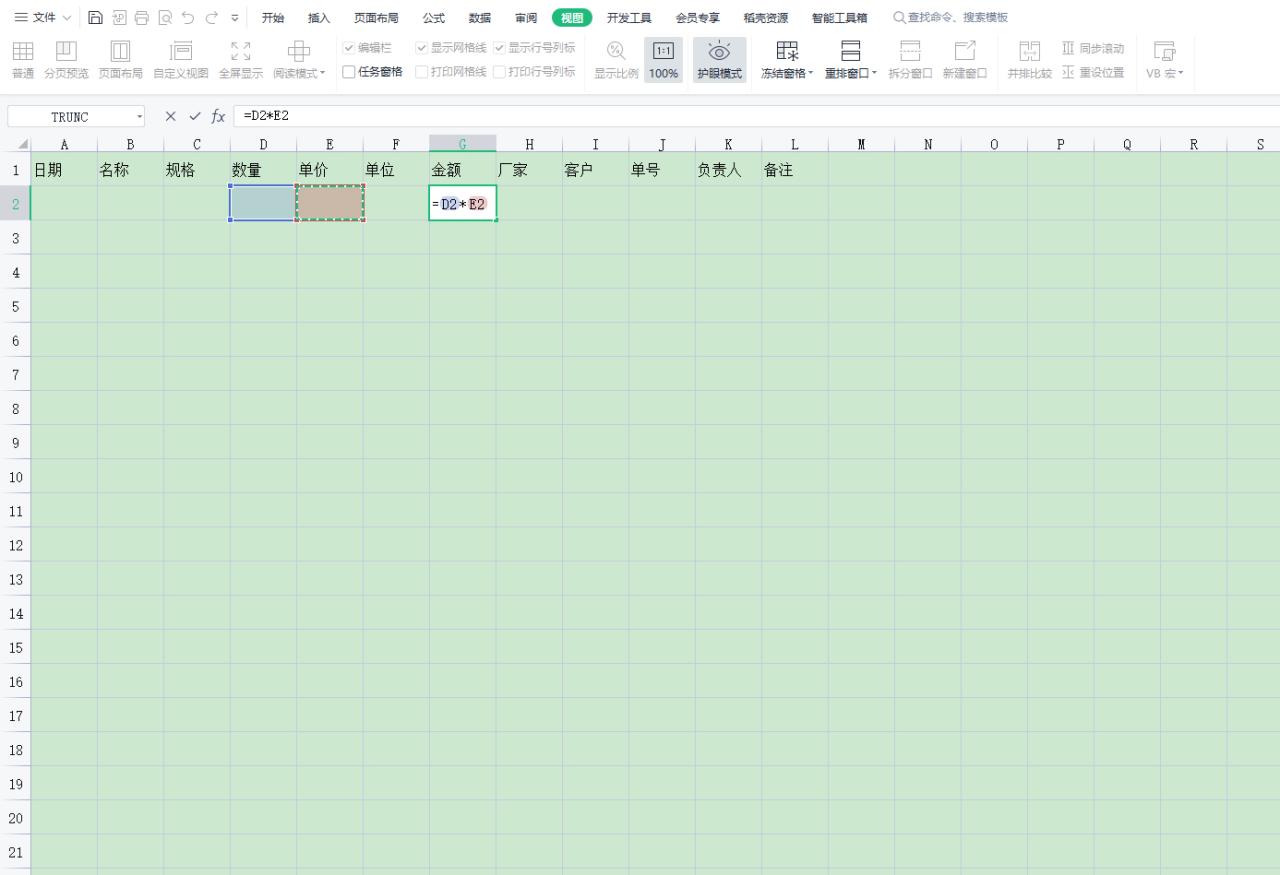Select column G header

point(462,144)
